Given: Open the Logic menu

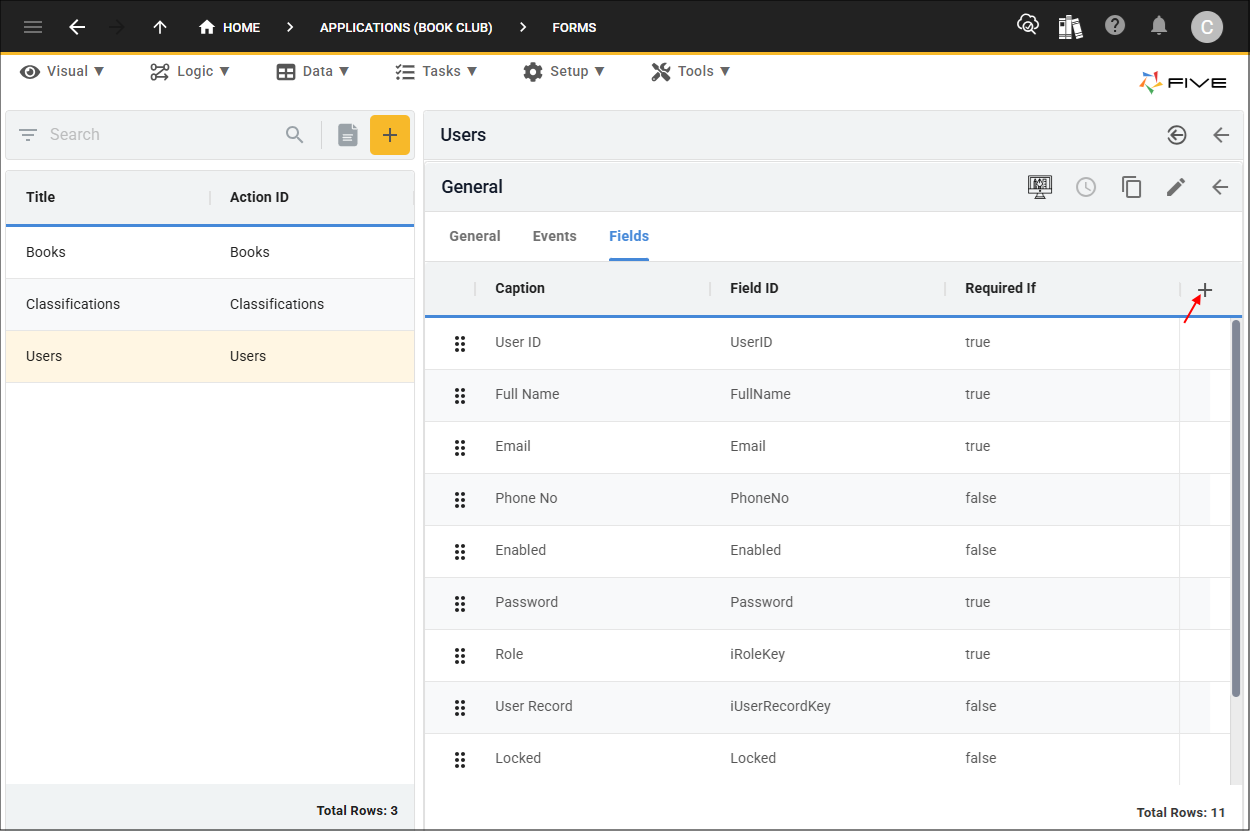Looking at the screenshot, I should (190, 71).
